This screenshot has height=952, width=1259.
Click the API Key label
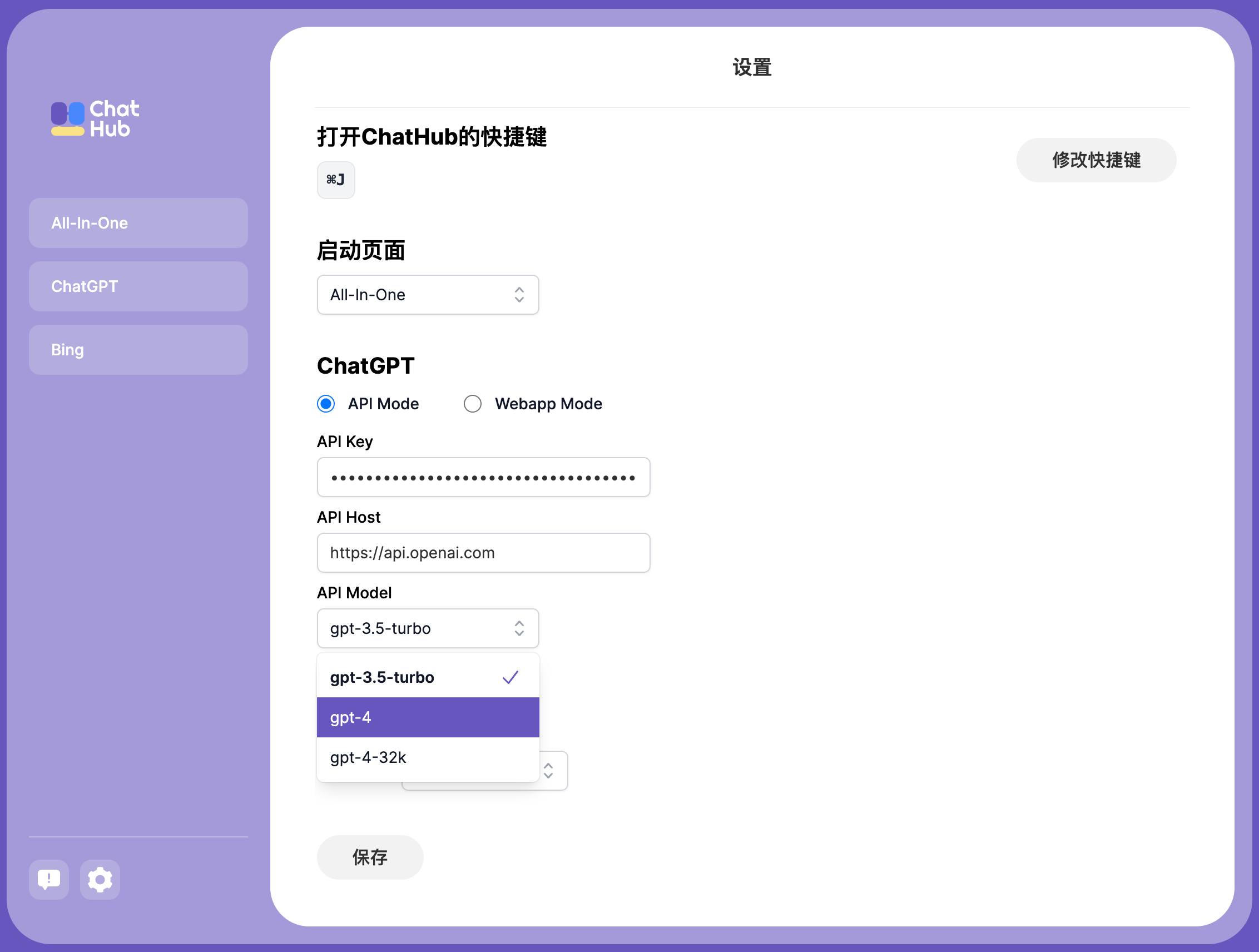point(345,442)
